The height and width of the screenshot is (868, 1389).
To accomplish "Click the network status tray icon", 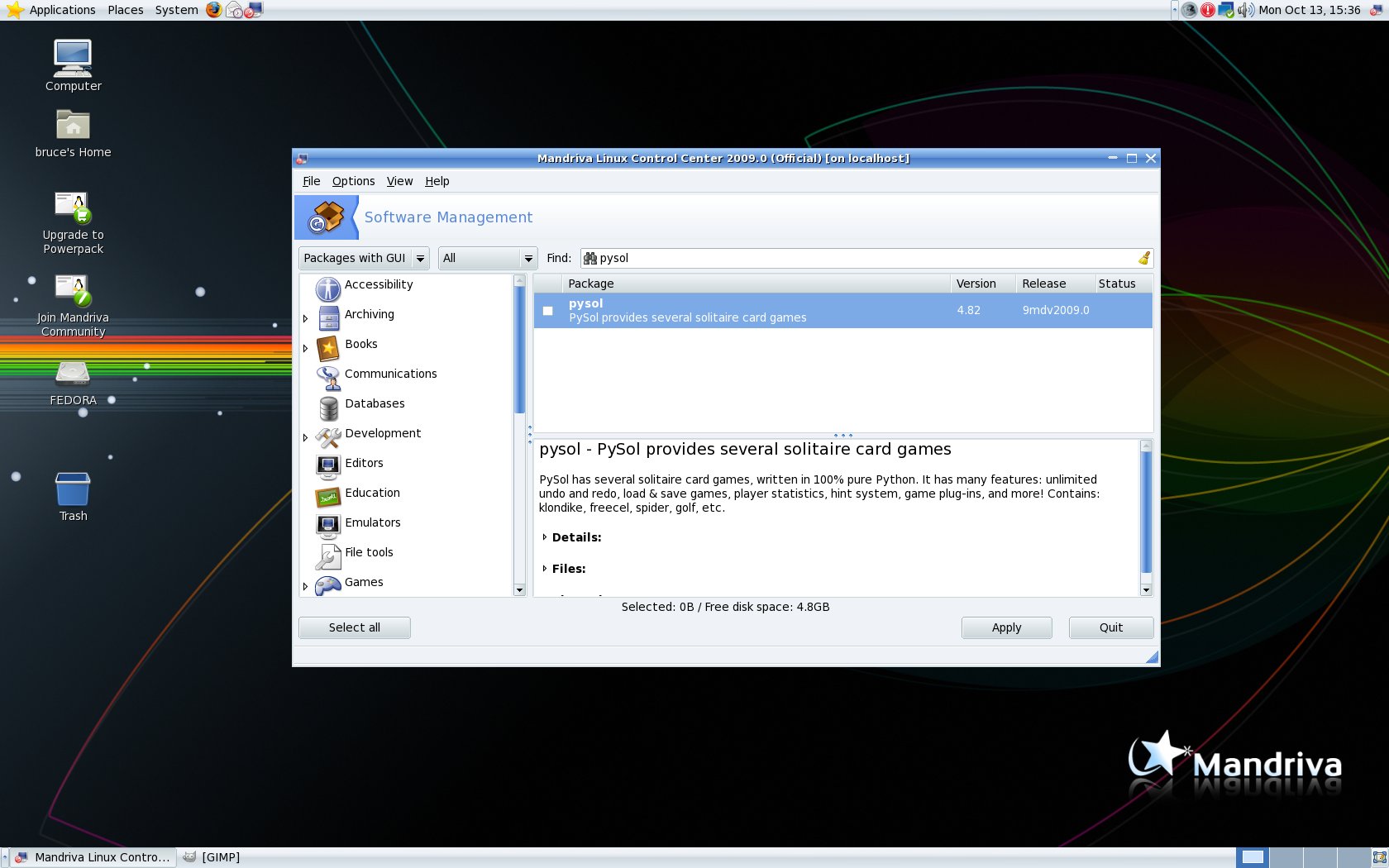I will click(x=1226, y=10).
